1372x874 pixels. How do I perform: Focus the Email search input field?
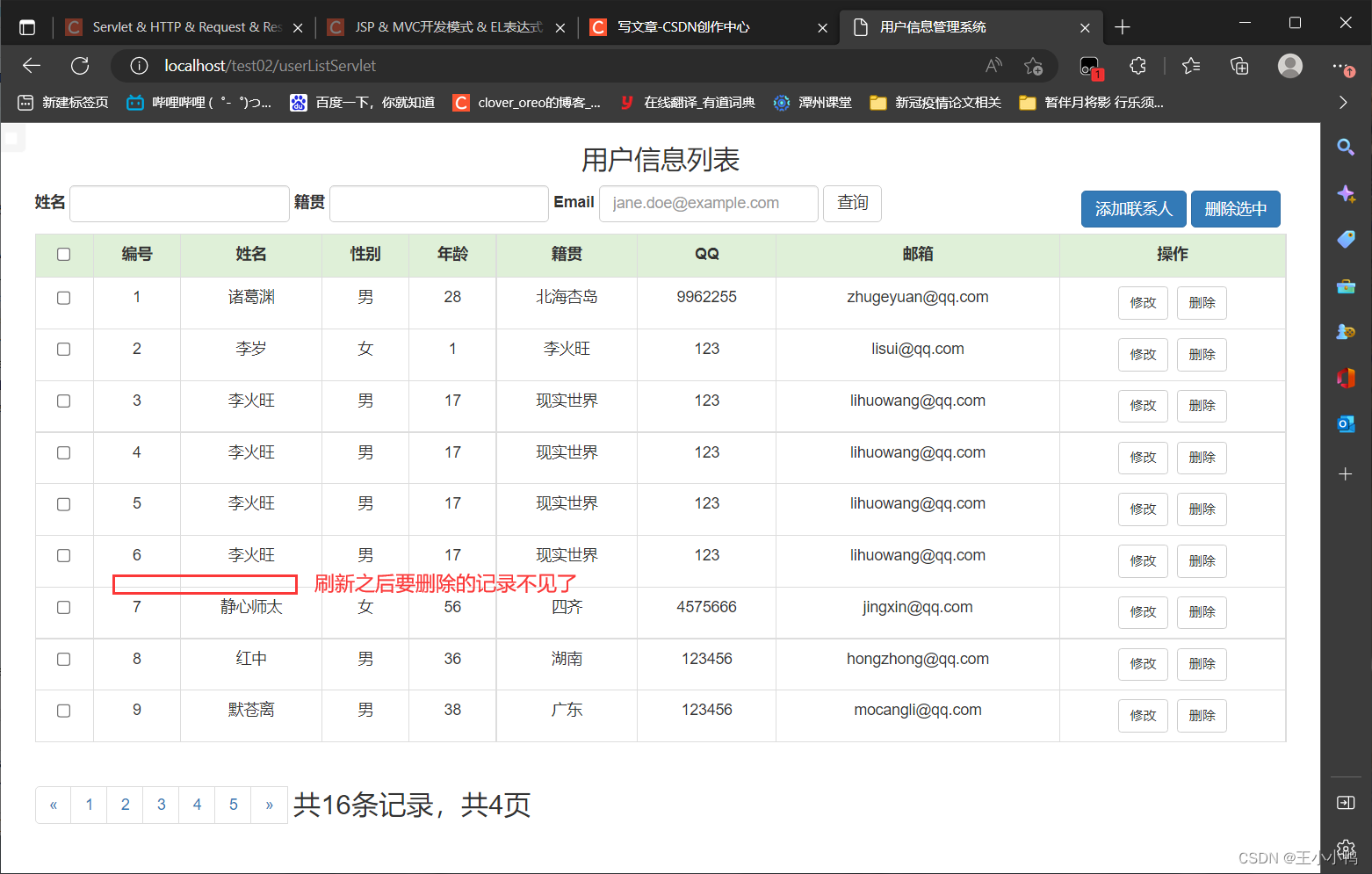coord(708,204)
